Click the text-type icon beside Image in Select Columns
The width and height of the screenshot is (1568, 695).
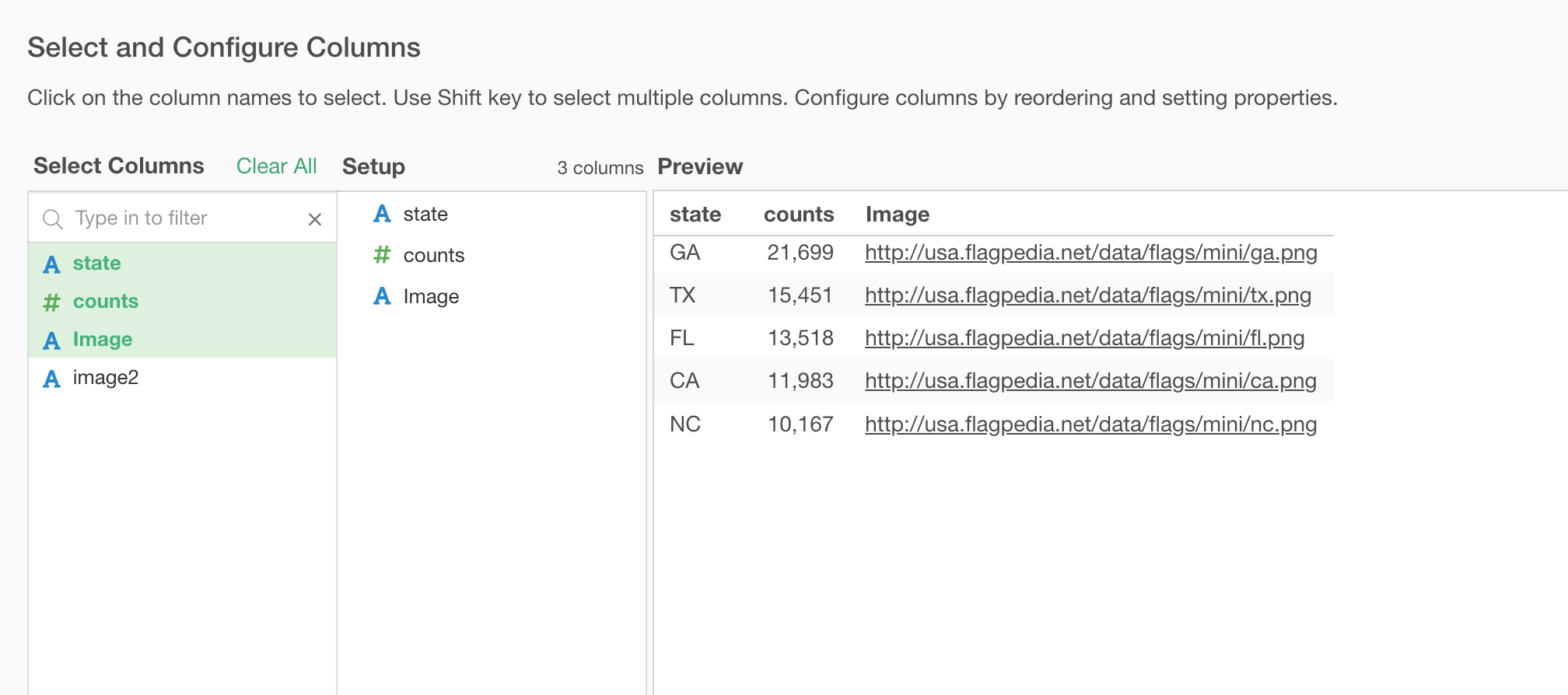click(52, 341)
